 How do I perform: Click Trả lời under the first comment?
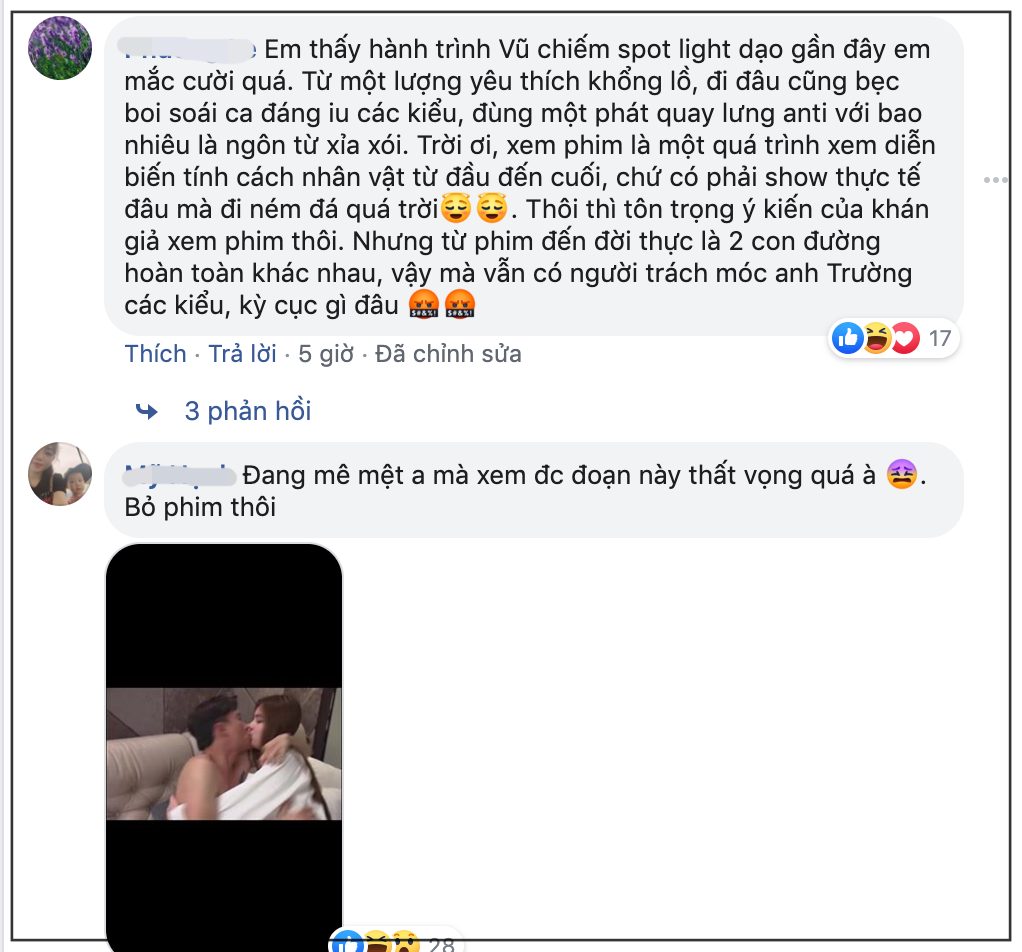coord(242,354)
